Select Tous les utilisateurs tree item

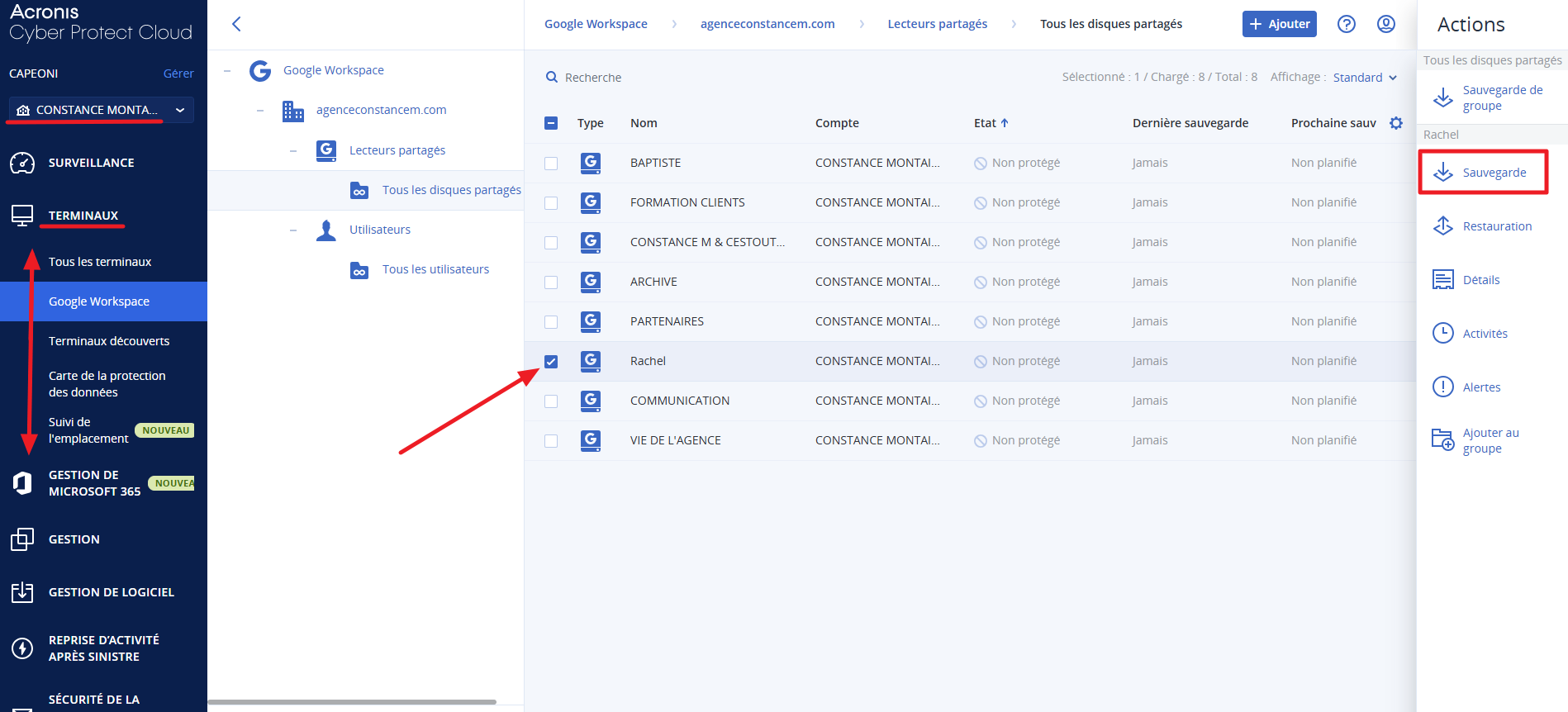coord(435,269)
